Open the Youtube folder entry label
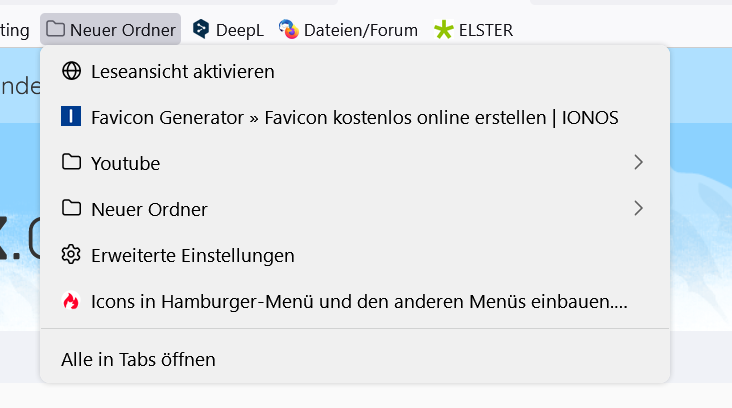732x408 pixels. [125, 163]
